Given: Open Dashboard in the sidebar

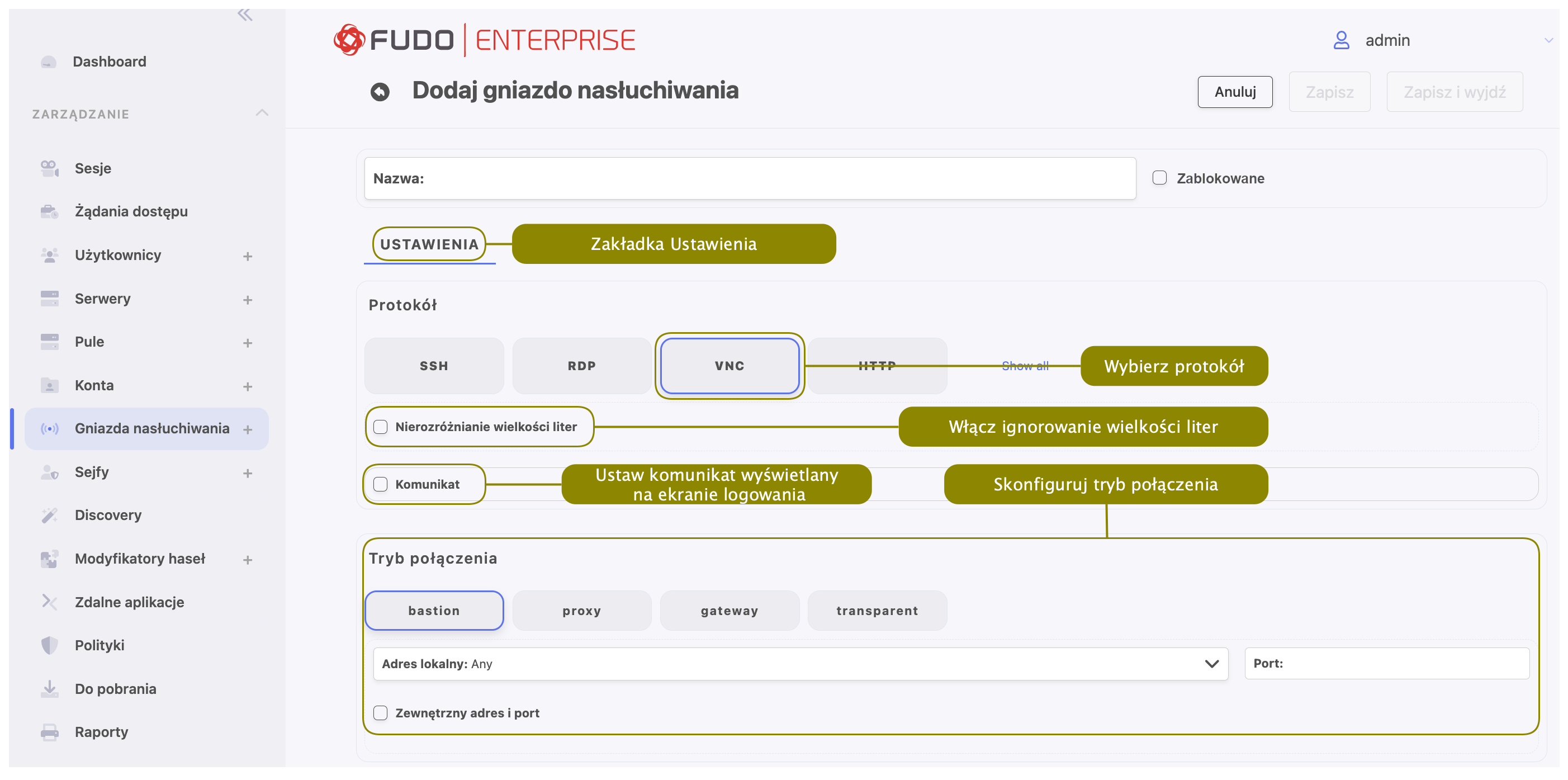Looking at the screenshot, I should 109,62.
